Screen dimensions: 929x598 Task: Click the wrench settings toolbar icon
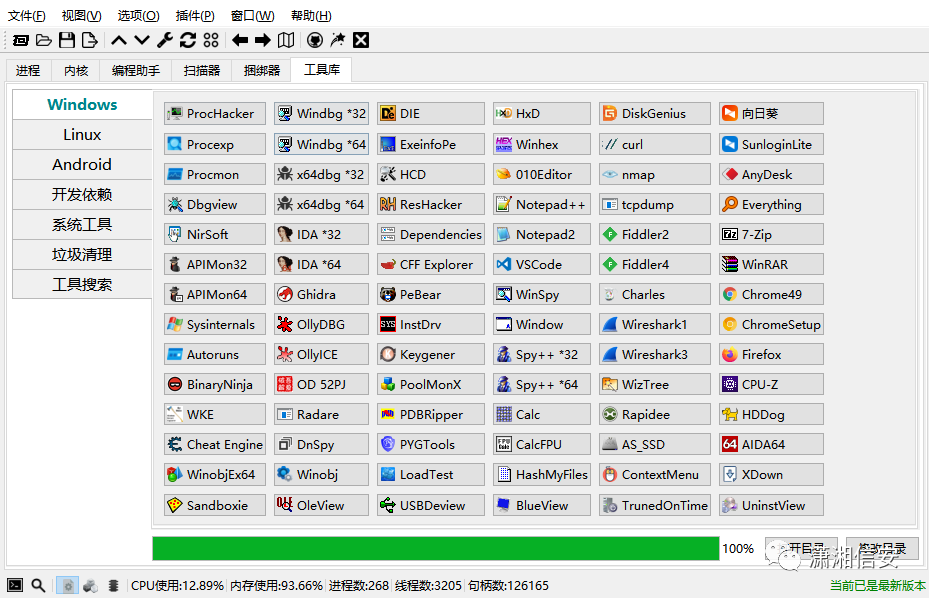165,40
